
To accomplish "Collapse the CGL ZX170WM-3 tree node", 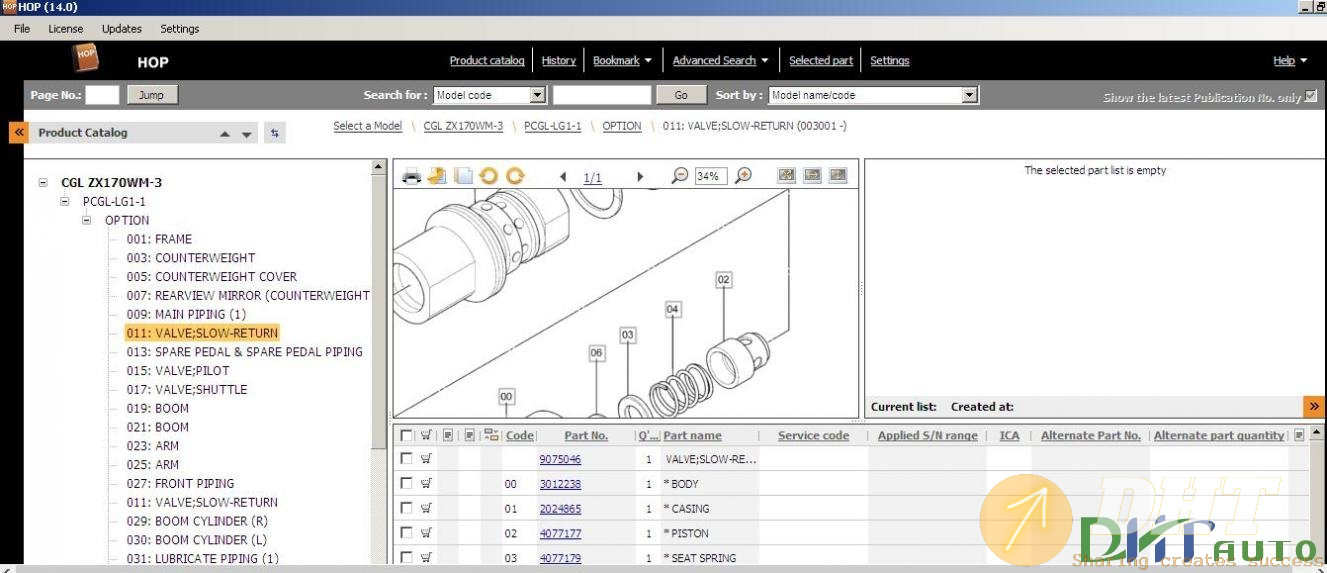I will (43, 182).
